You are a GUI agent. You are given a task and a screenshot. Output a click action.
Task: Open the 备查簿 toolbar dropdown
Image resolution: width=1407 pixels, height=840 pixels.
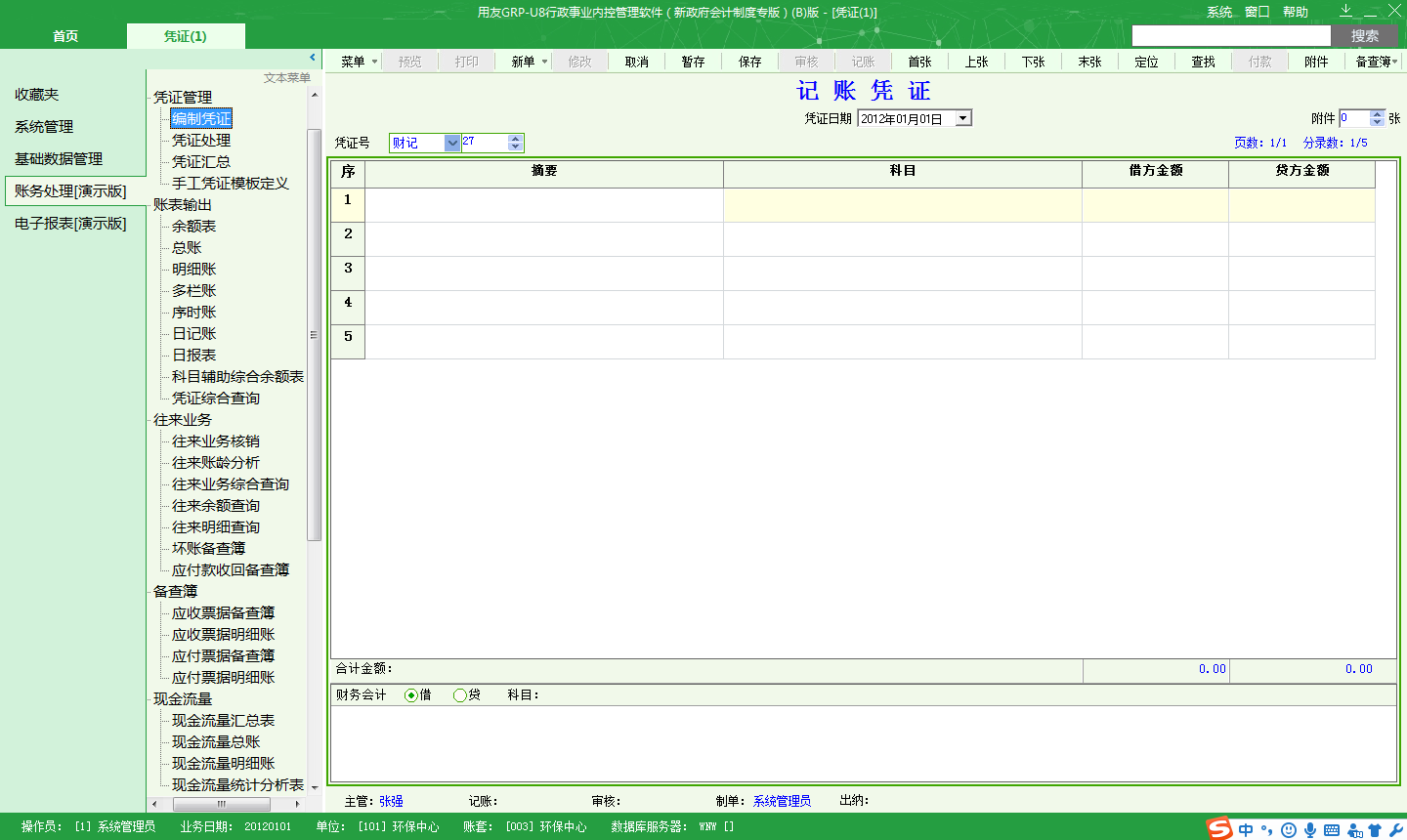[x=1377, y=62]
